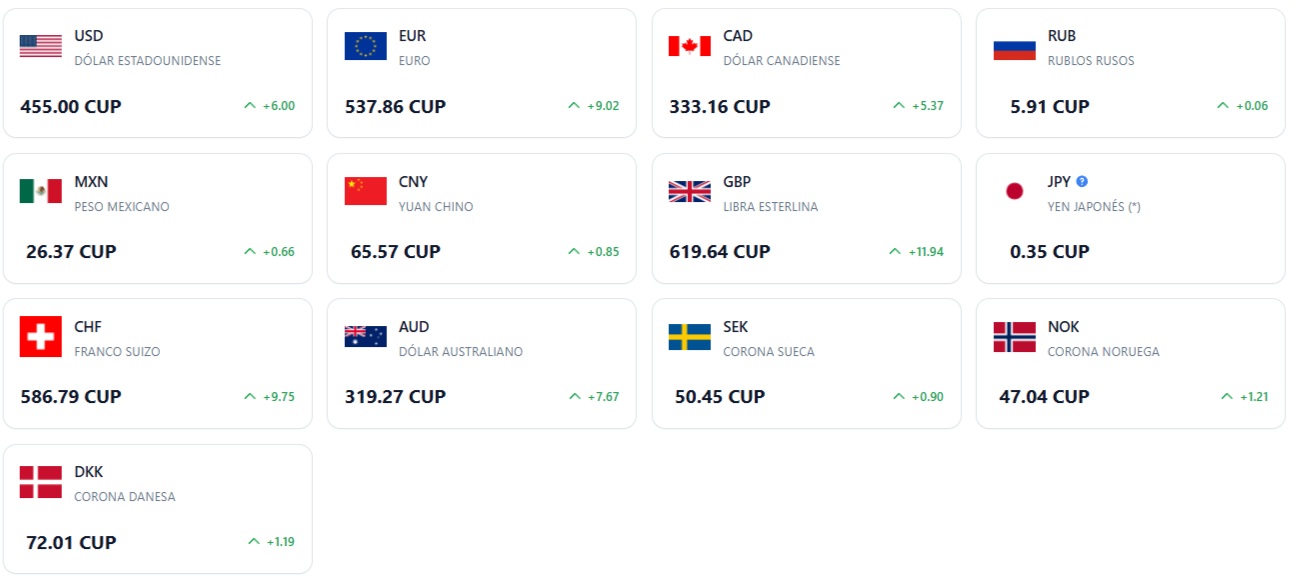Expand the GBP rate change chevron

pos(894,251)
